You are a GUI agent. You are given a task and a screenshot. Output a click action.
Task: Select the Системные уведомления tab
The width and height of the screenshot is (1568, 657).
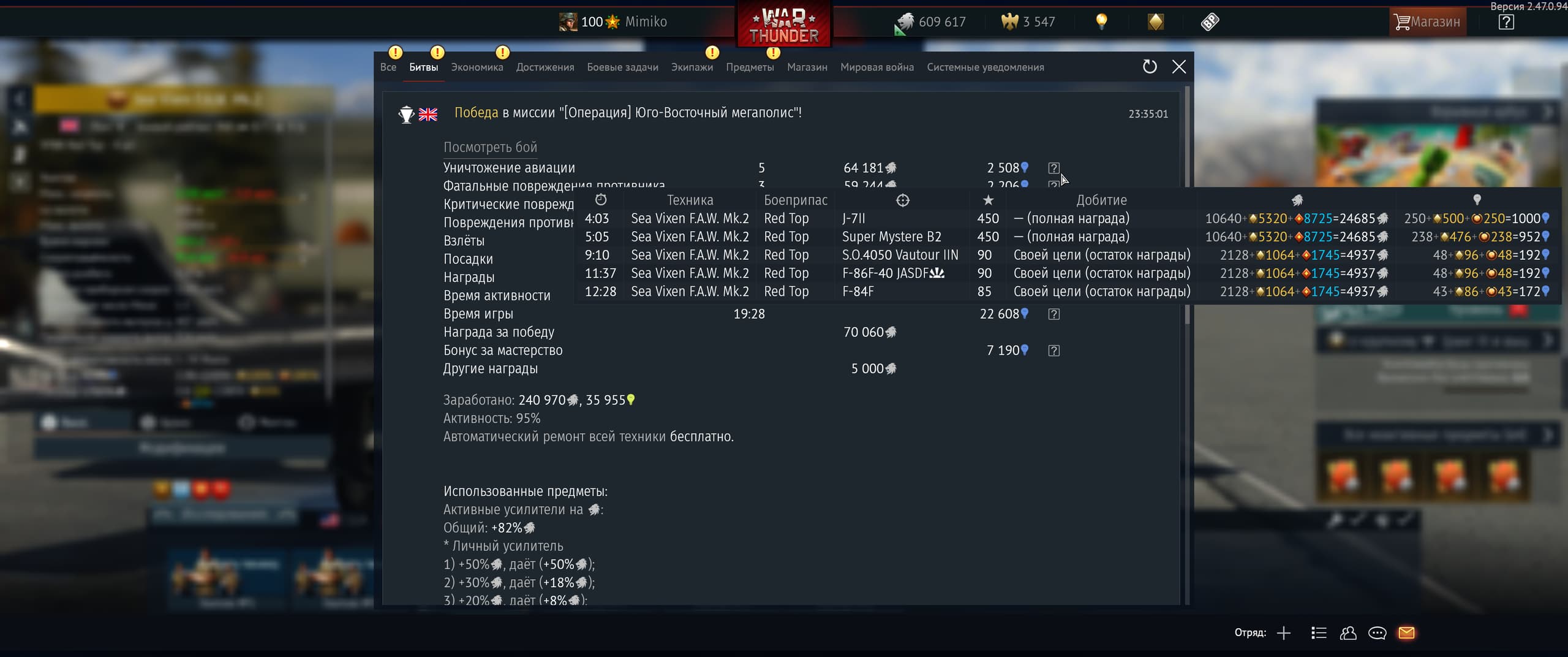coord(986,67)
